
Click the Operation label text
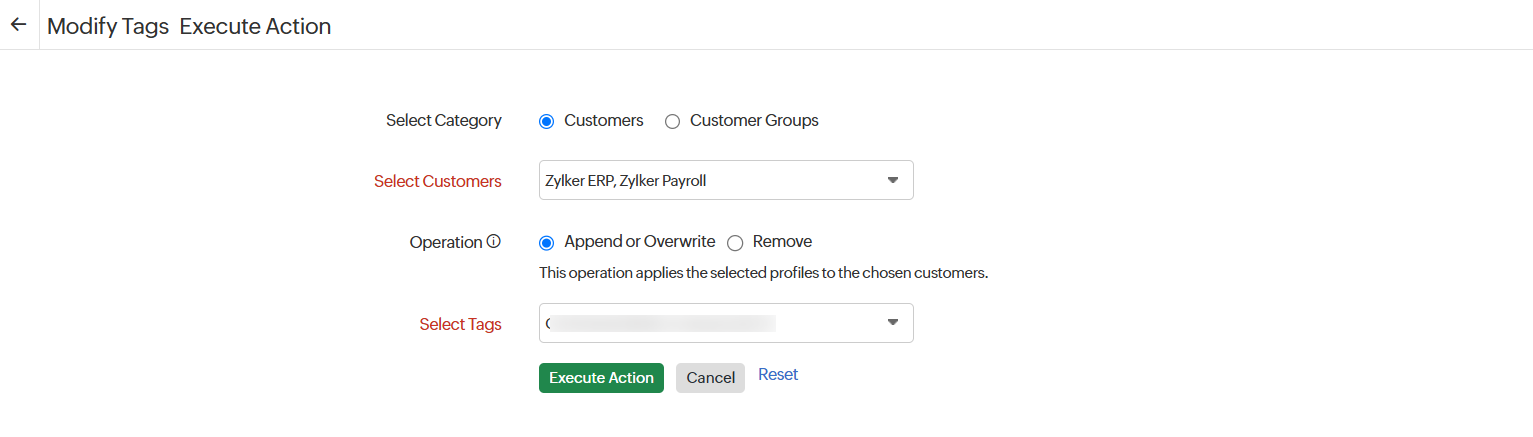point(445,242)
